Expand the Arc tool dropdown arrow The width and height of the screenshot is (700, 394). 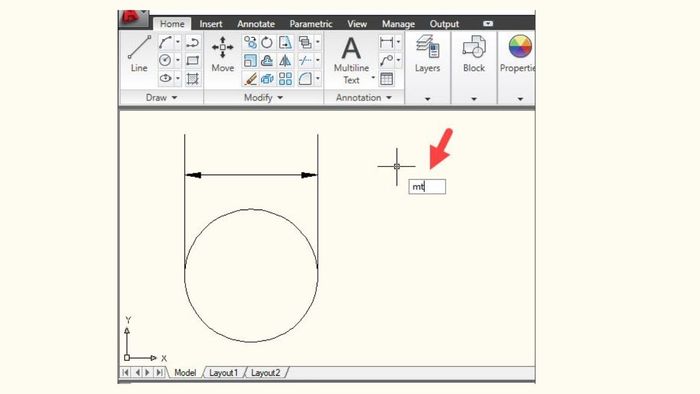point(178,42)
